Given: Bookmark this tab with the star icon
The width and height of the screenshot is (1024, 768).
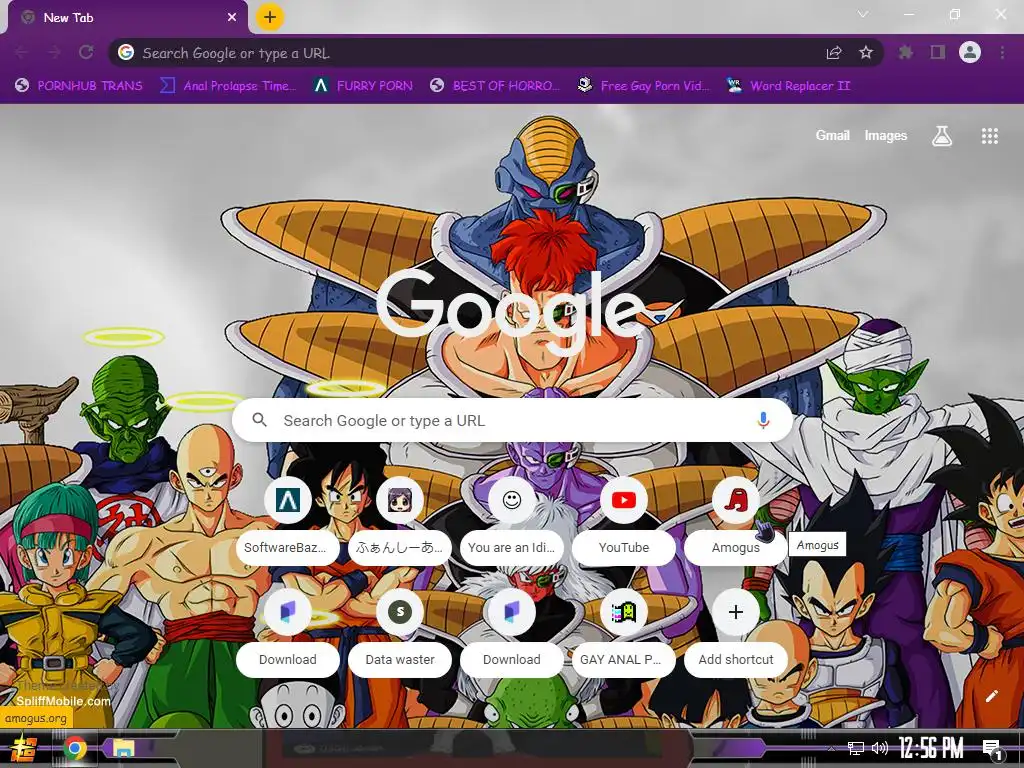Looking at the screenshot, I should coord(866,53).
